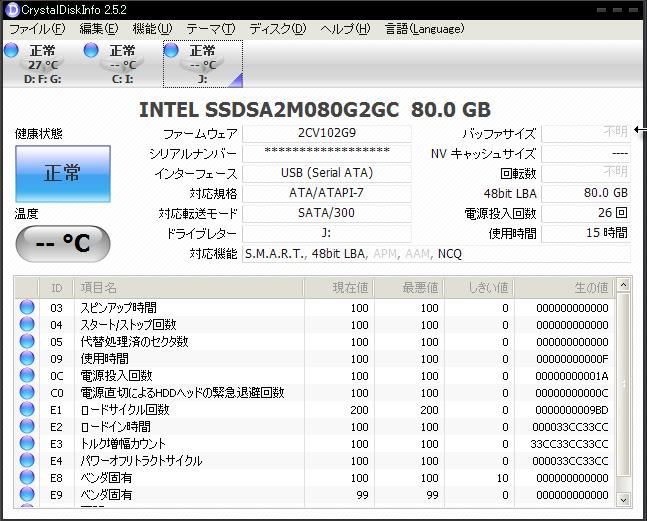Click status icon for row 04 スタート/ストップ回数
Image resolution: width=647 pixels, height=521 pixels.
(x=27, y=325)
